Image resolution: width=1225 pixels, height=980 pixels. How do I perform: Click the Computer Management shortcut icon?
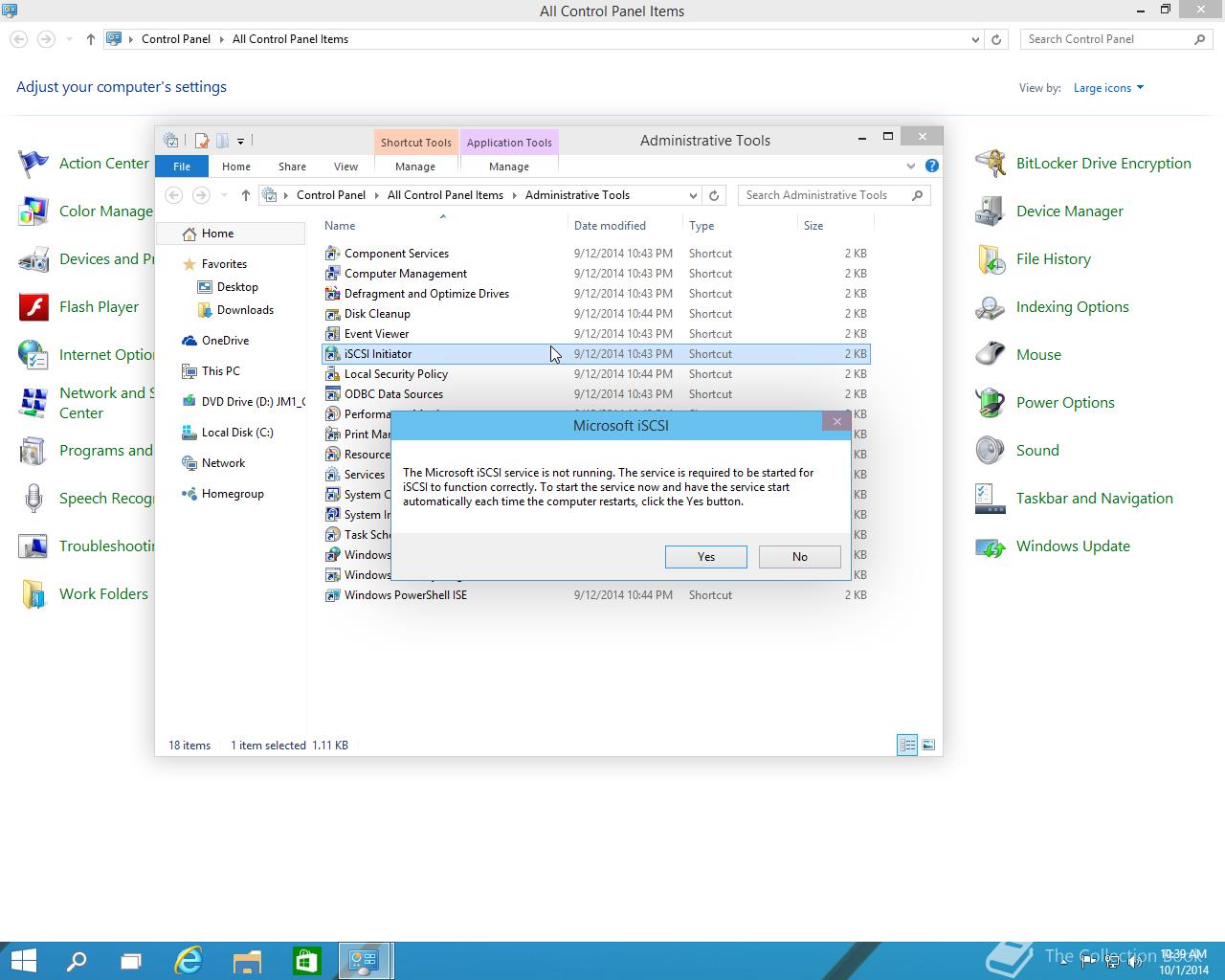332,274
